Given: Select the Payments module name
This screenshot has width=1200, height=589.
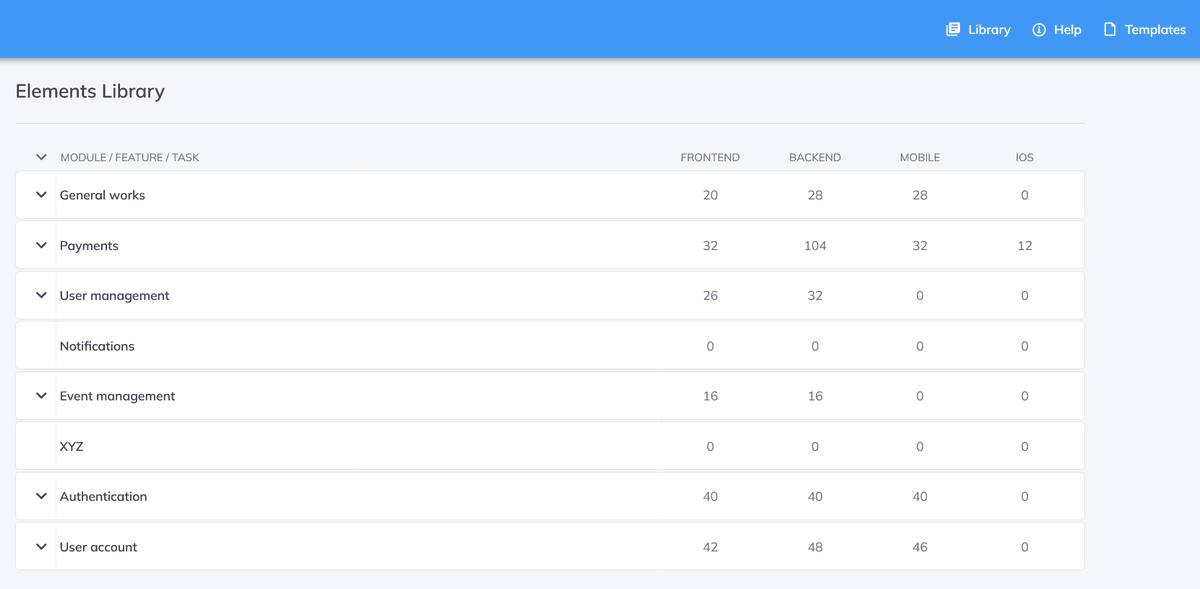Looking at the screenshot, I should 89,246.
